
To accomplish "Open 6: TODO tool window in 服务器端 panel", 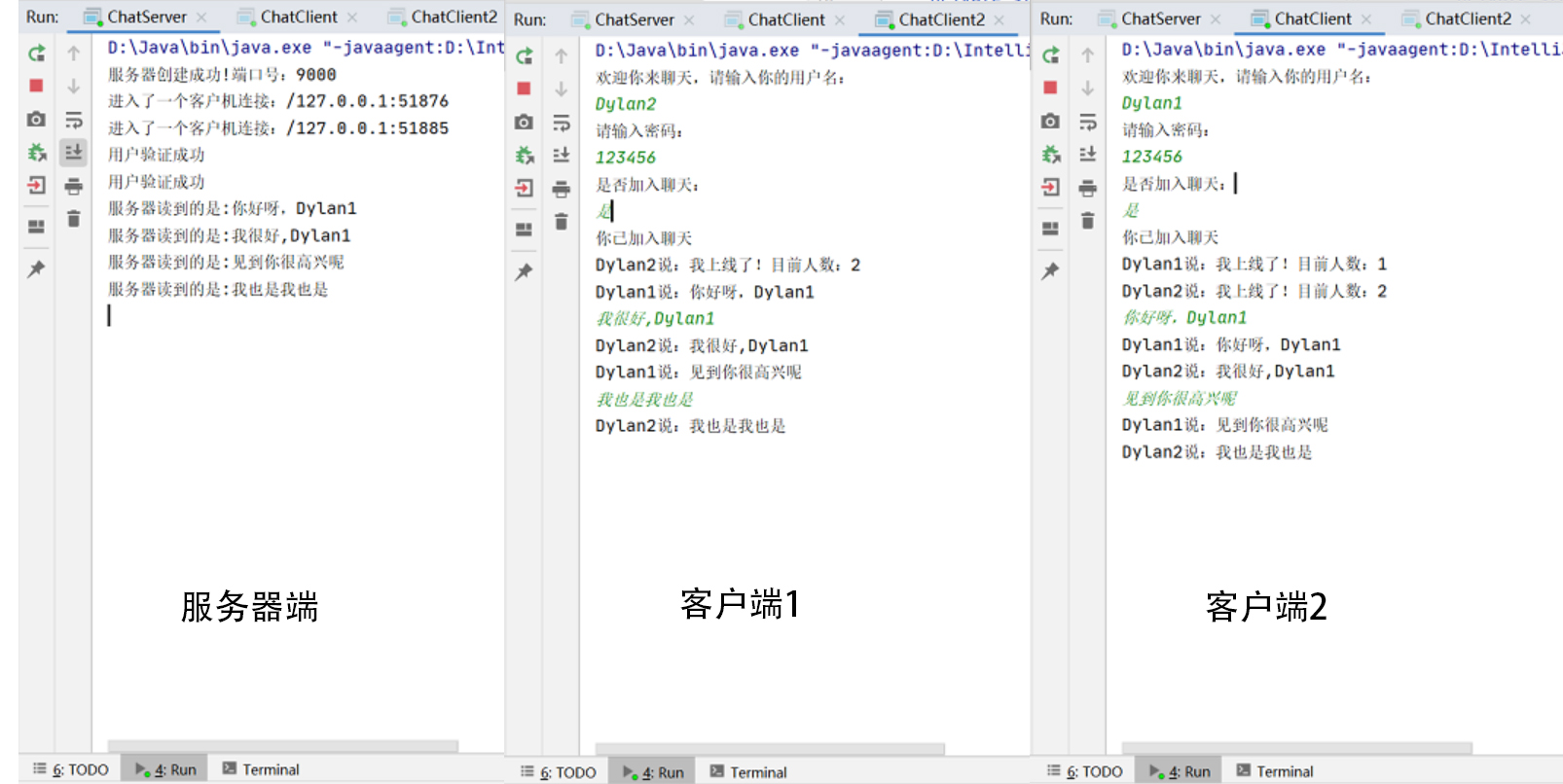I will pos(71,769).
